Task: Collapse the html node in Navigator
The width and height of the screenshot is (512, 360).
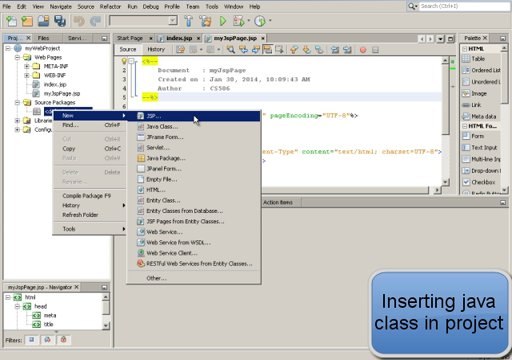Action: pyautogui.click(x=8, y=297)
